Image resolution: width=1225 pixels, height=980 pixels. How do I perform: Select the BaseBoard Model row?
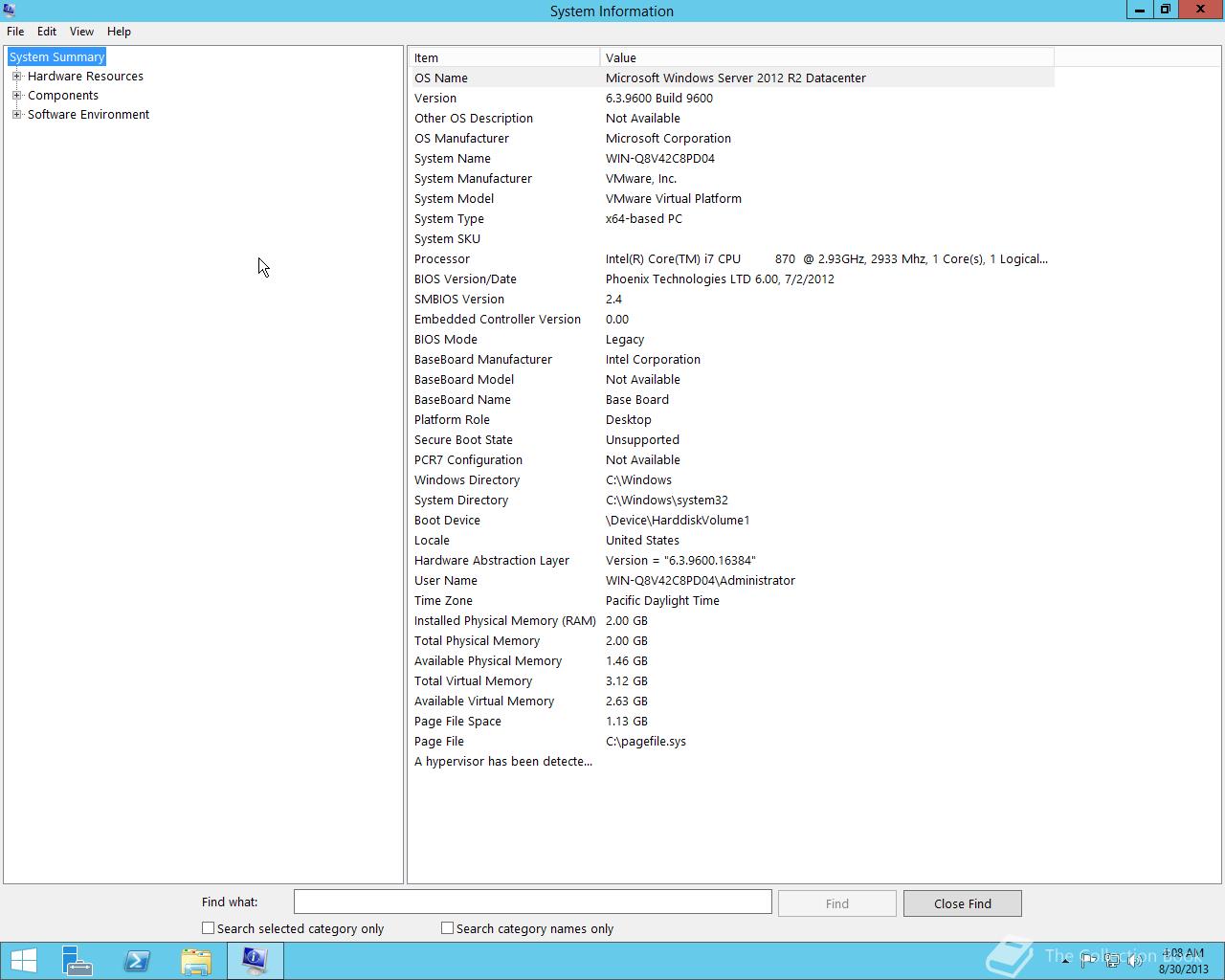[x=732, y=379]
